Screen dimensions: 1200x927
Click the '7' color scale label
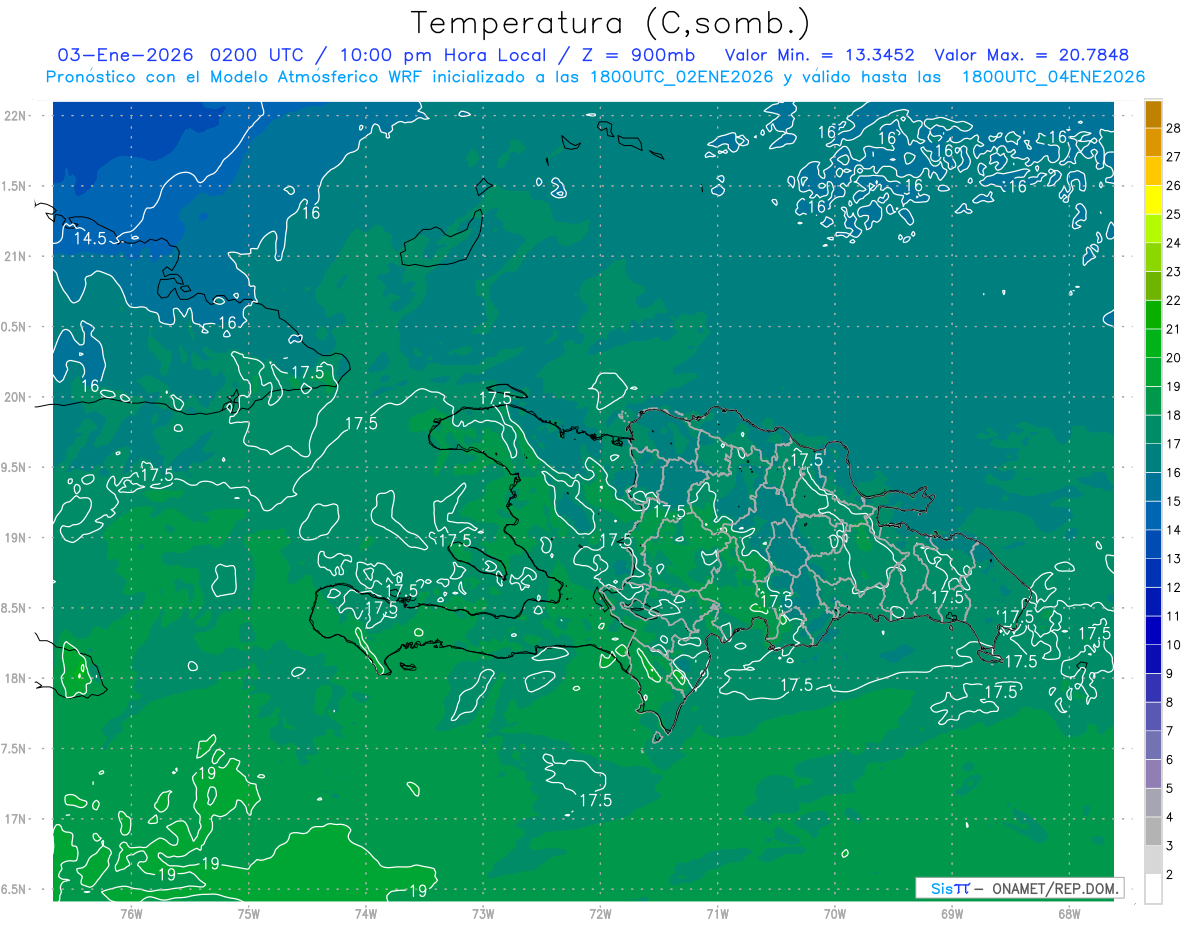pyautogui.click(x=1171, y=731)
